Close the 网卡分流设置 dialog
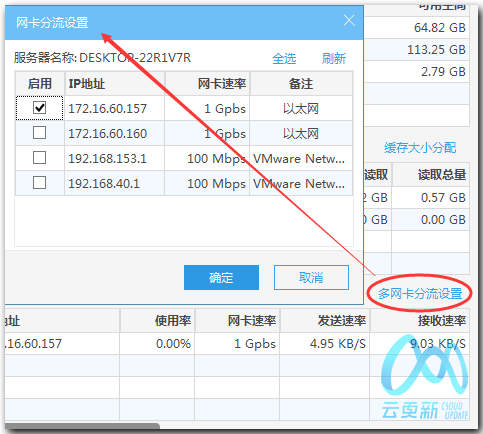The height and width of the screenshot is (434, 483). pos(349,21)
